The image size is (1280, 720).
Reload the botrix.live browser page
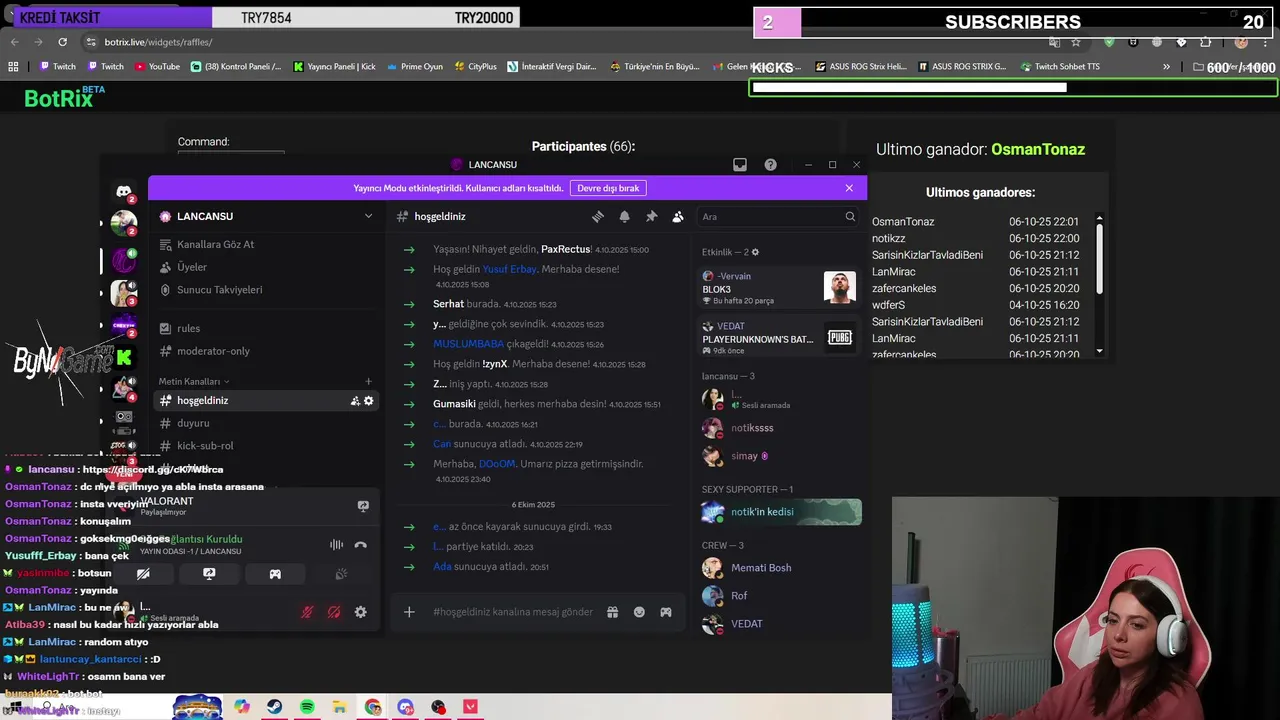pyautogui.click(x=62, y=42)
